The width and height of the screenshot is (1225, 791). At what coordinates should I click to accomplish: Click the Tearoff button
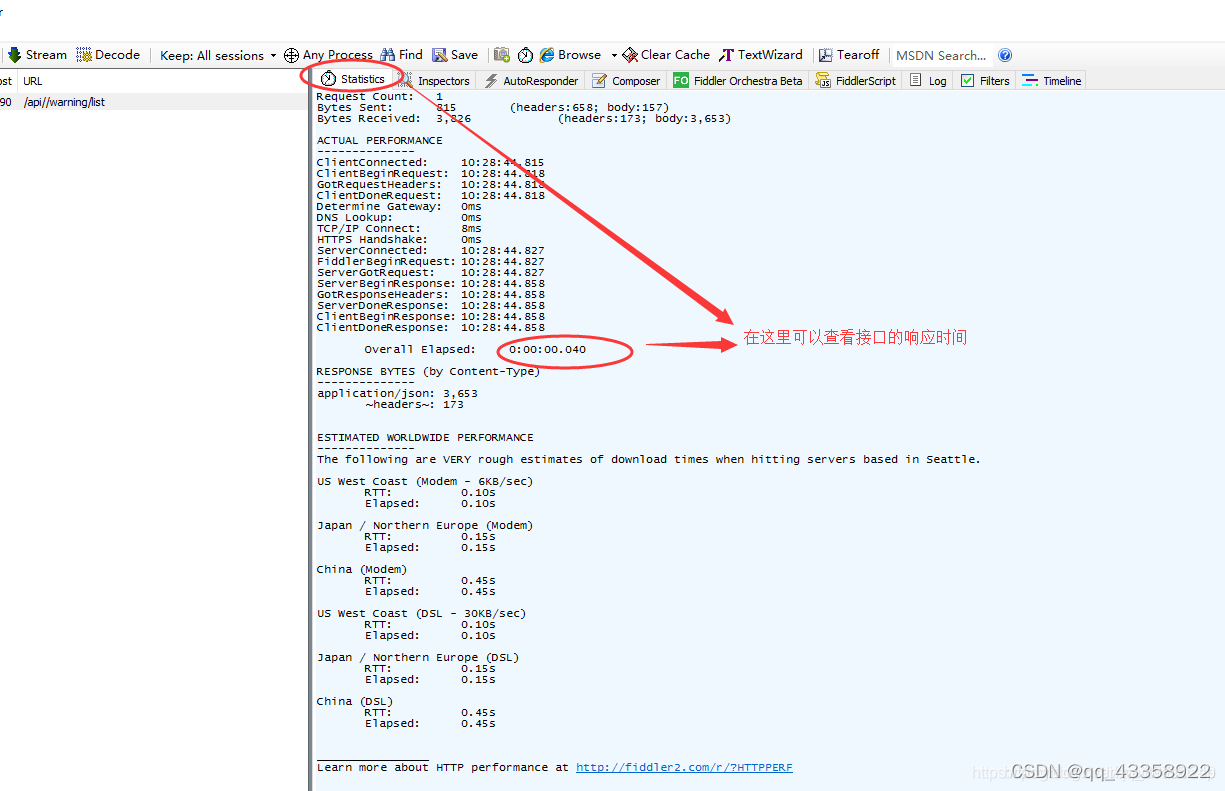click(849, 55)
